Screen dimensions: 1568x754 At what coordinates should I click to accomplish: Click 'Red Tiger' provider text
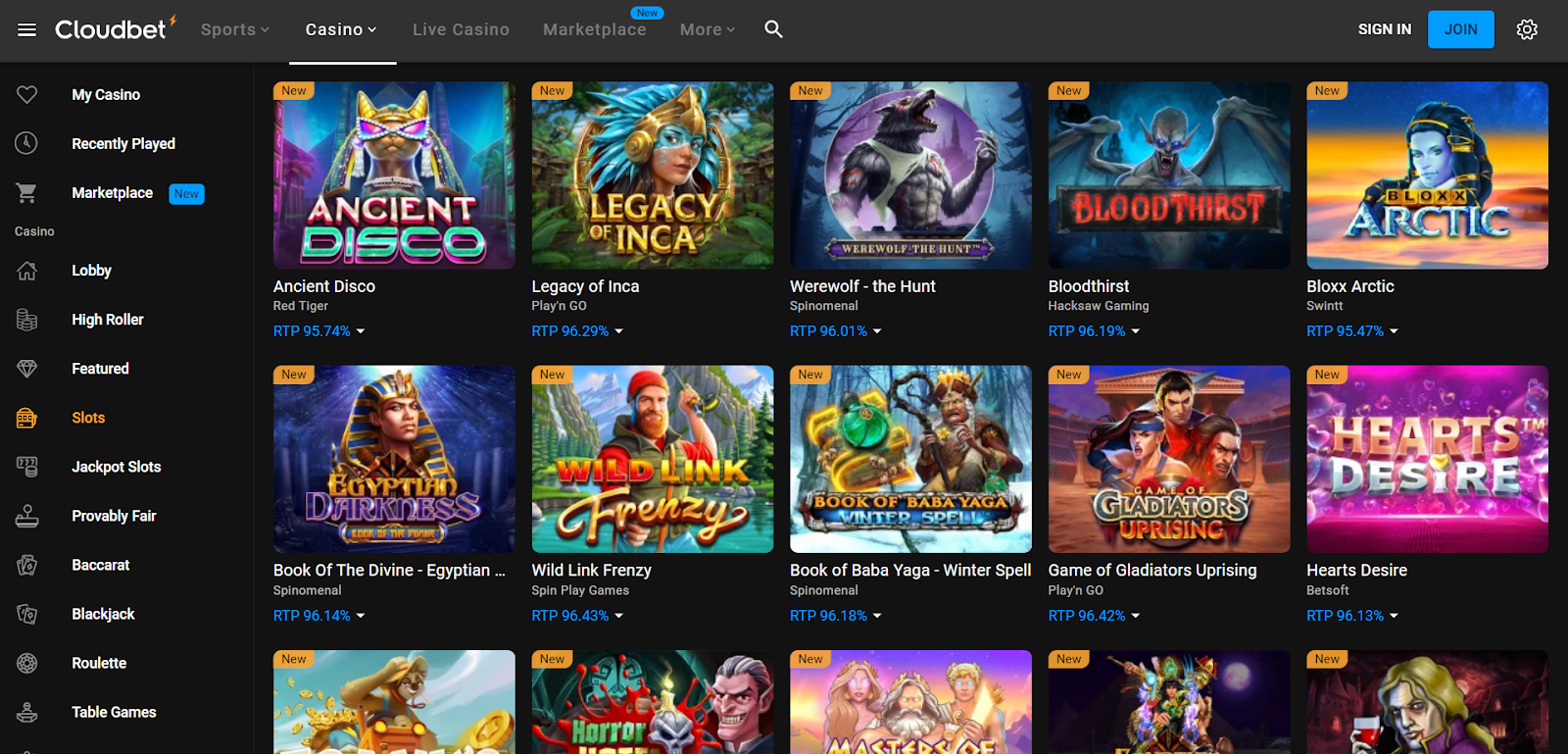[301, 306]
